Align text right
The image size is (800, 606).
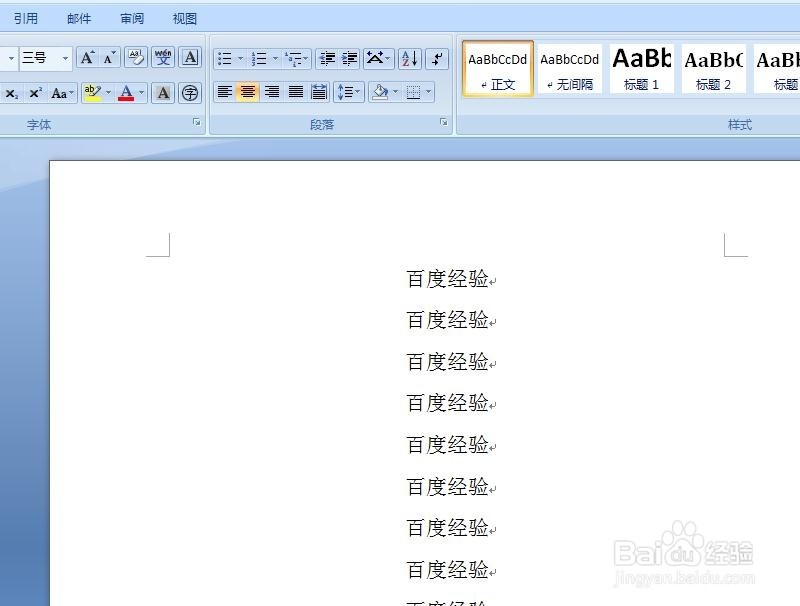pos(272,92)
